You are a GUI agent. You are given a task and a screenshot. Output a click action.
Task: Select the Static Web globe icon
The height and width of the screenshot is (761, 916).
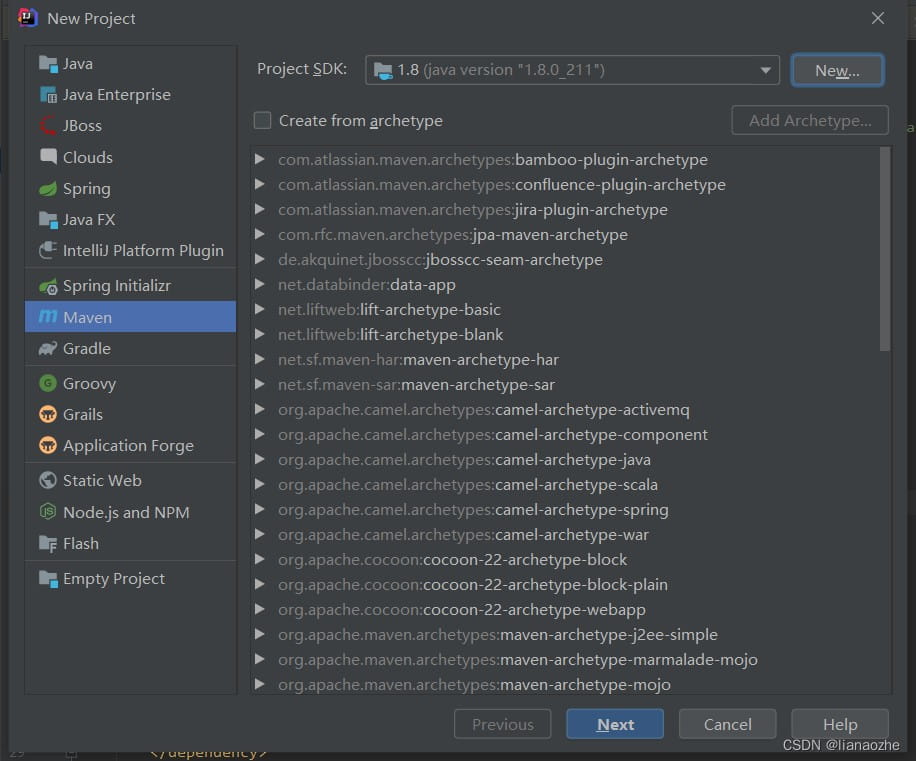[48, 481]
